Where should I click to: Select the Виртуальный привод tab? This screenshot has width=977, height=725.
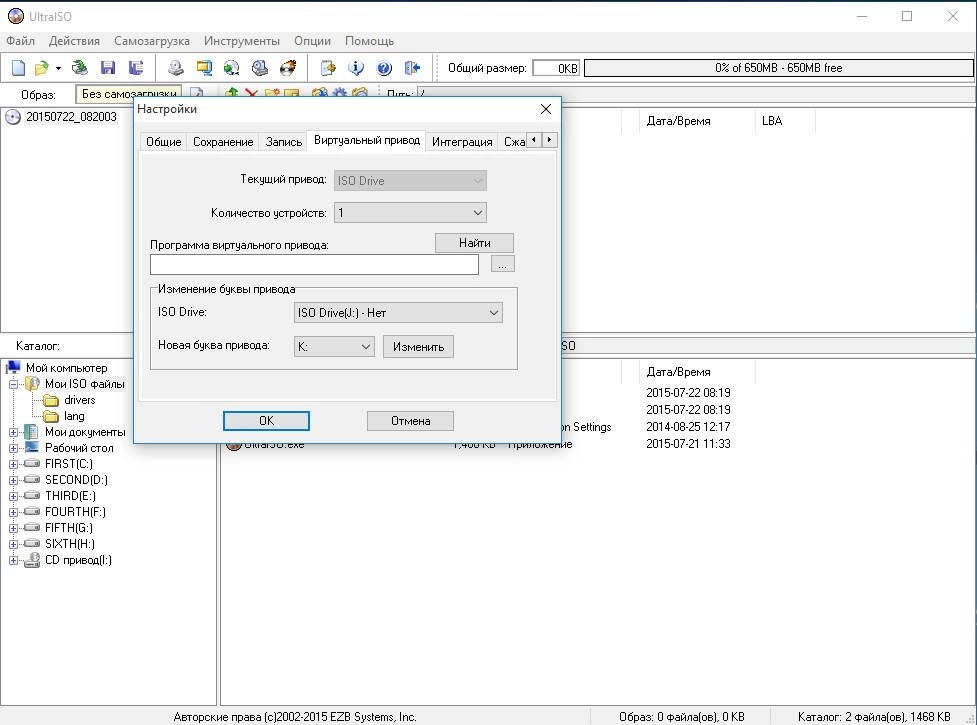click(x=367, y=140)
